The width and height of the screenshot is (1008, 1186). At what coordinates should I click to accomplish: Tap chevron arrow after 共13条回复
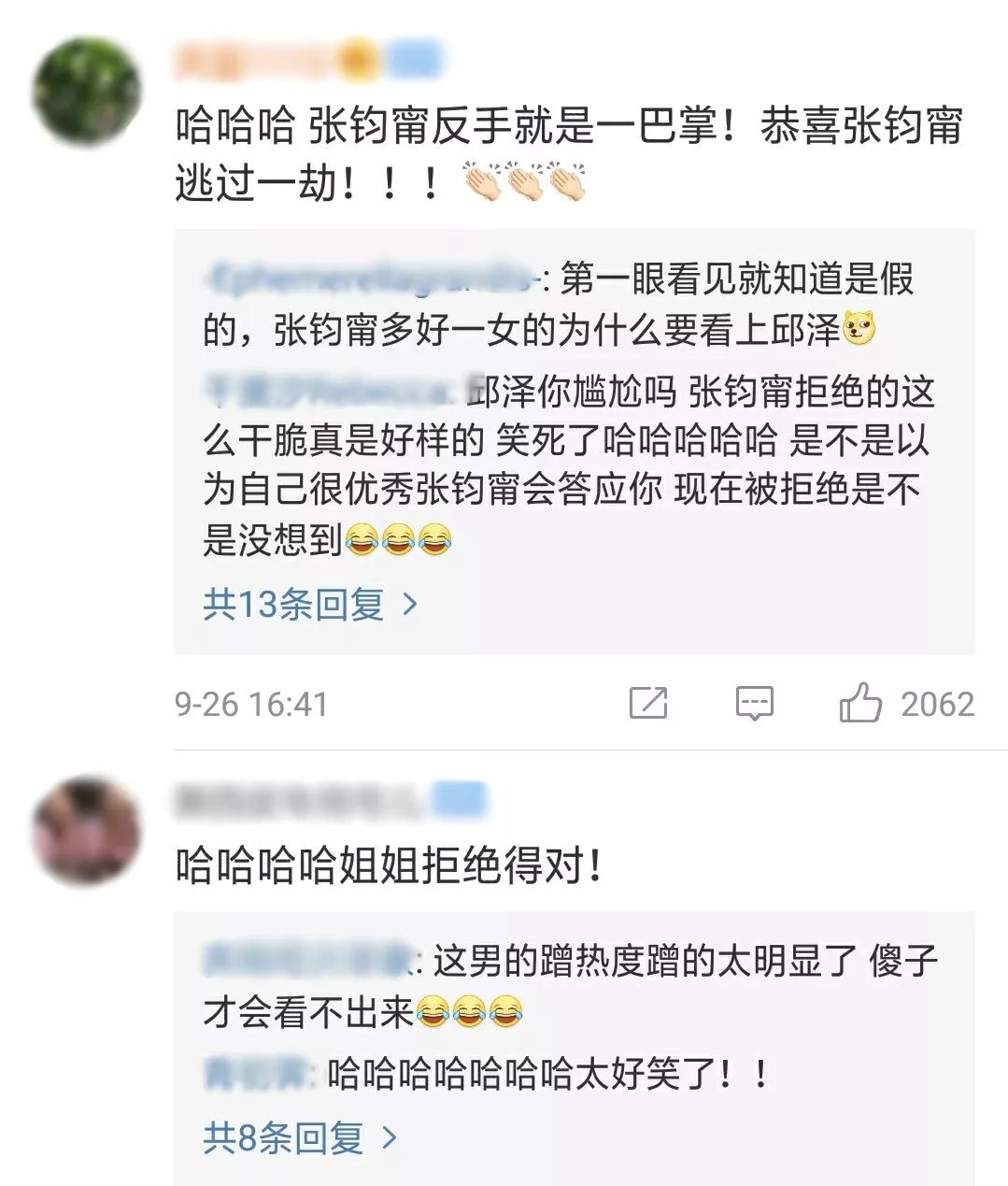(x=409, y=605)
